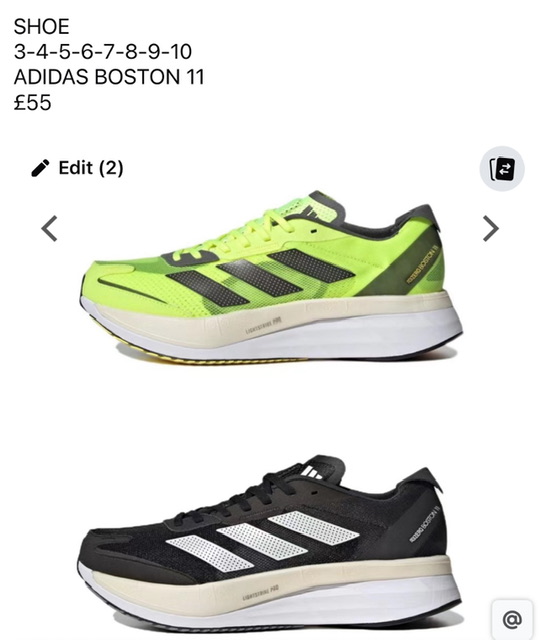Tap the adidas logo on black shoe tongue

pos(313,471)
